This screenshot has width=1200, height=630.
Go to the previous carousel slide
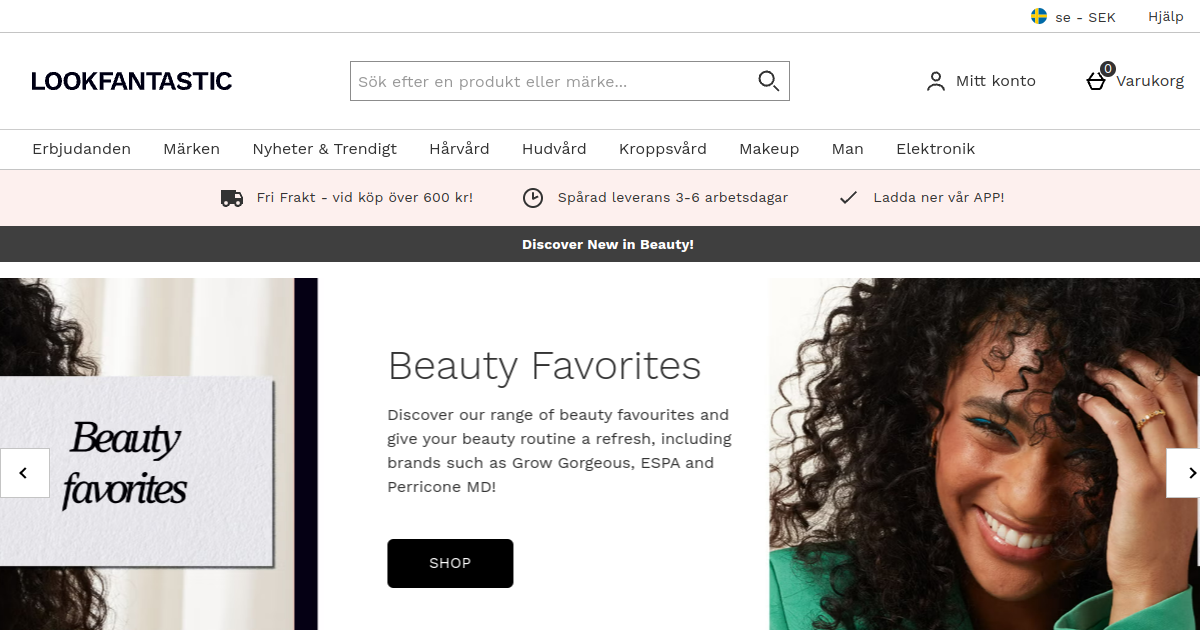[x=24, y=473]
